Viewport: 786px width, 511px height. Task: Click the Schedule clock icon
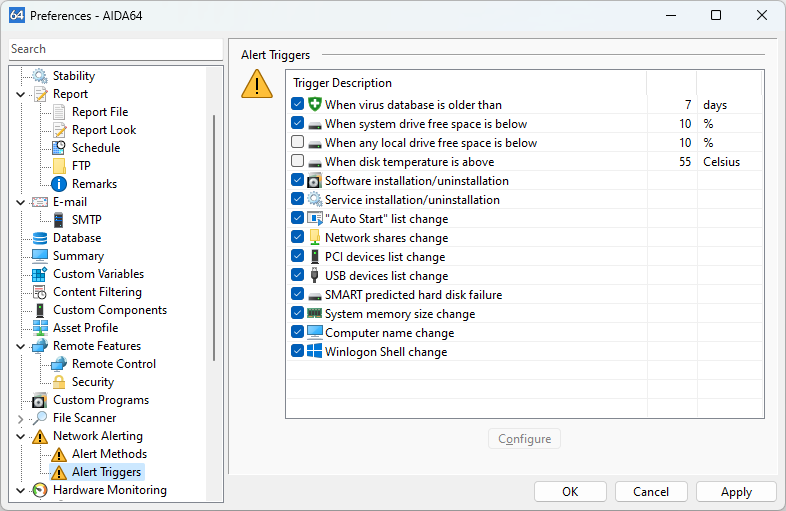point(59,148)
